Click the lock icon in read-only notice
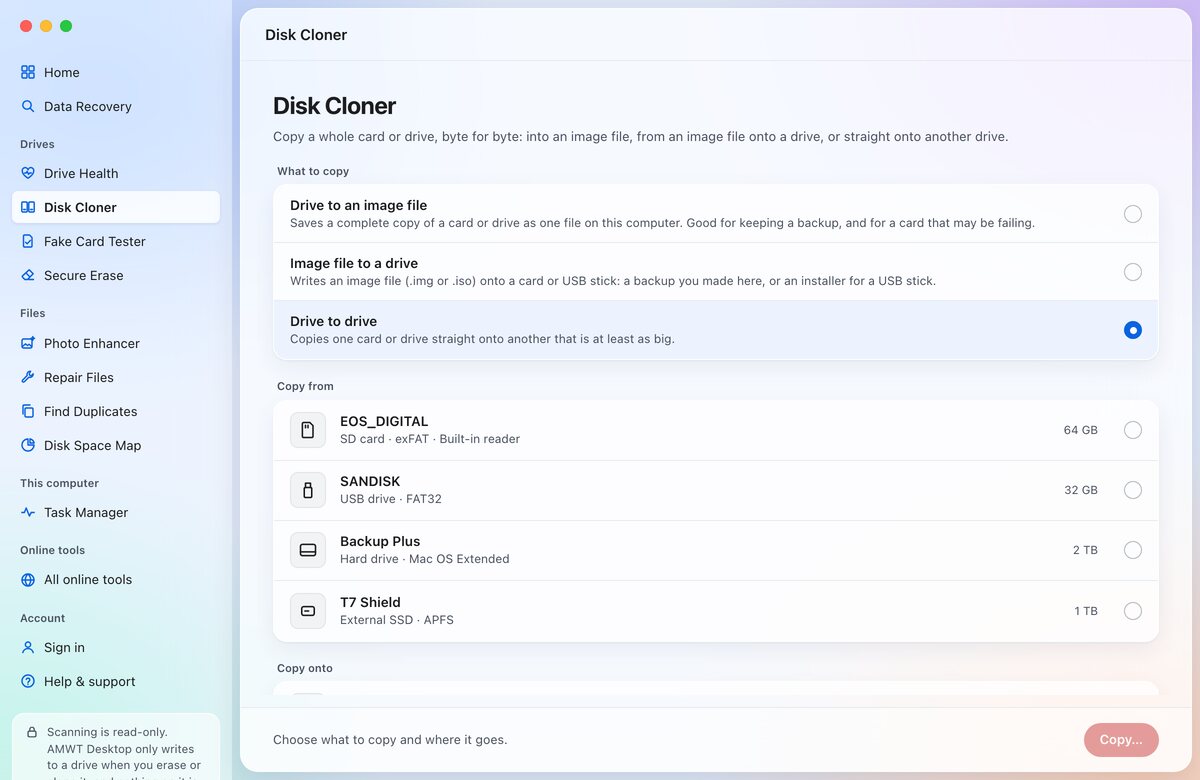Viewport: 1200px width, 780px height. [32, 732]
